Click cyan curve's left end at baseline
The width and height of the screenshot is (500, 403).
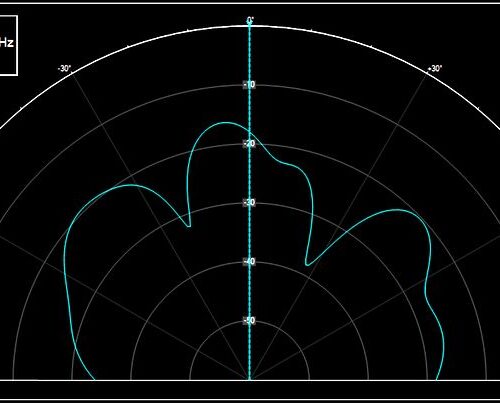point(94,379)
